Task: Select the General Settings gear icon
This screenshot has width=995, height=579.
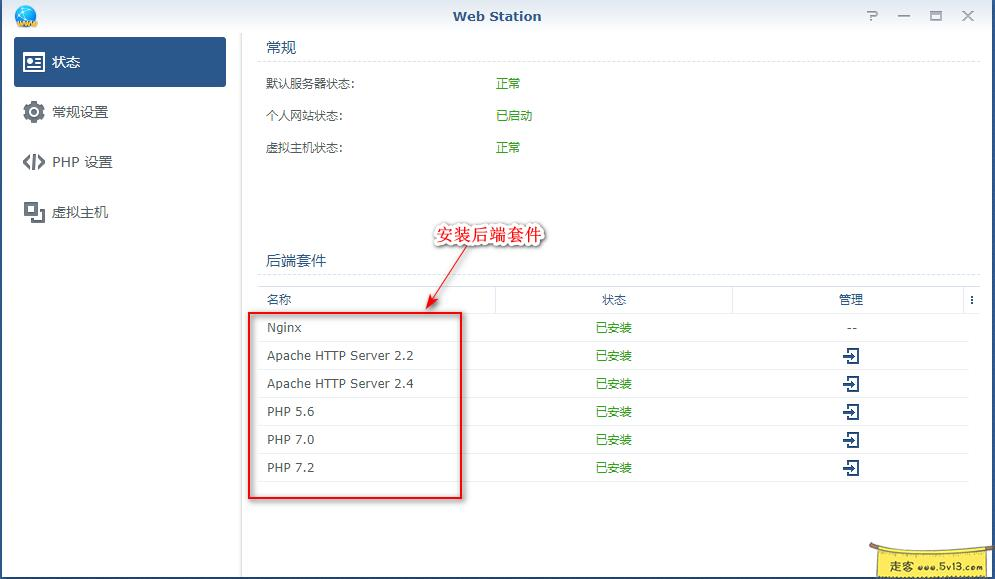Action: coord(33,112)
